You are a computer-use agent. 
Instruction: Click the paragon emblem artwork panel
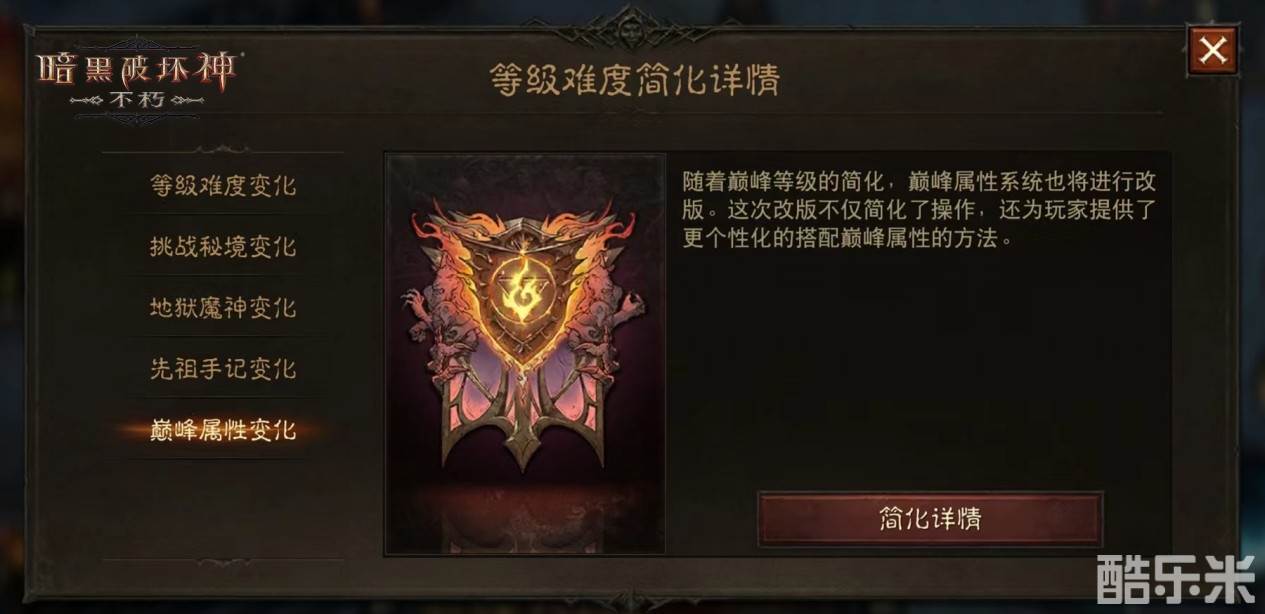point(525,353)
